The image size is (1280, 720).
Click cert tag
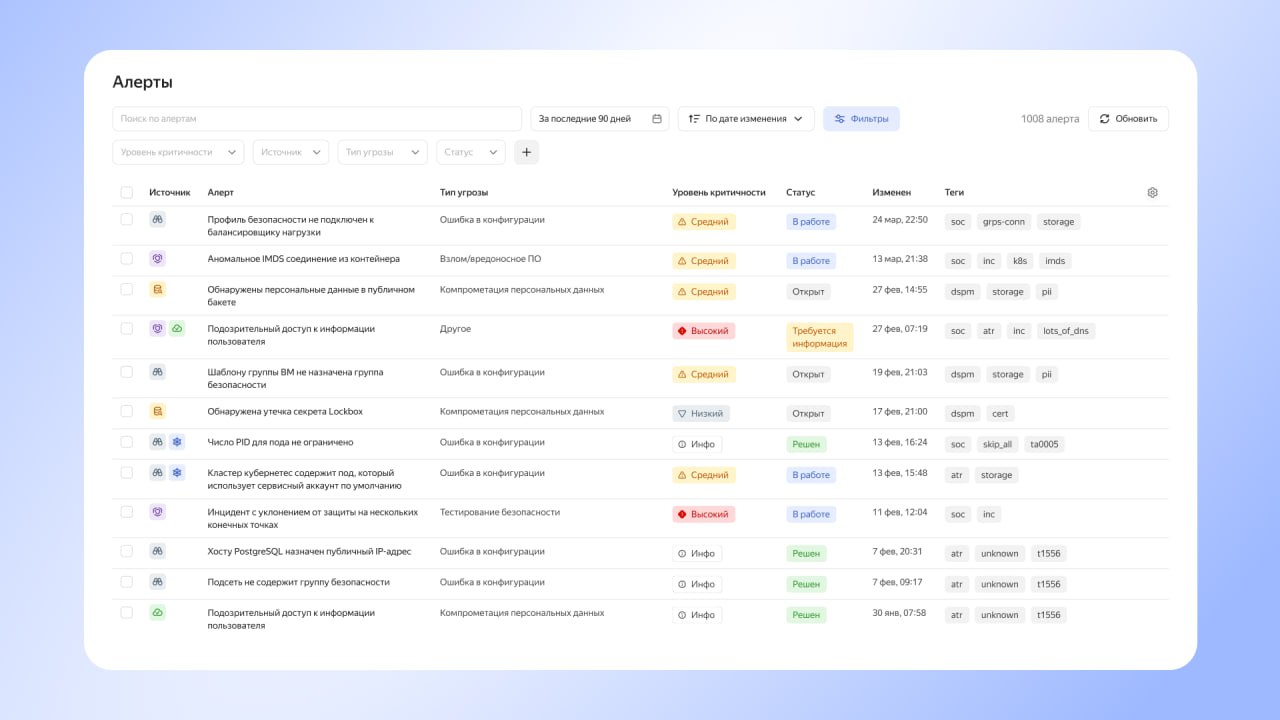1000,413
